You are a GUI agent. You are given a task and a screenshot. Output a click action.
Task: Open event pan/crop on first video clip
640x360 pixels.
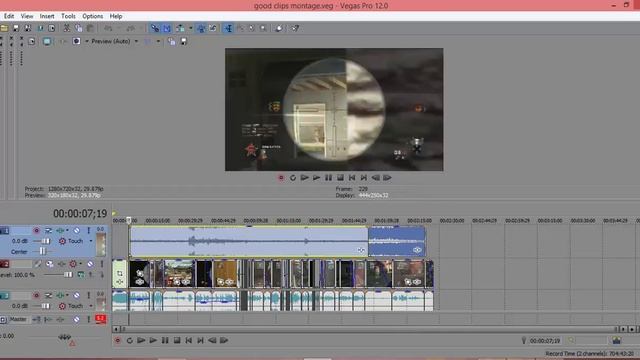pyautogui.click(x=120, y=273)
